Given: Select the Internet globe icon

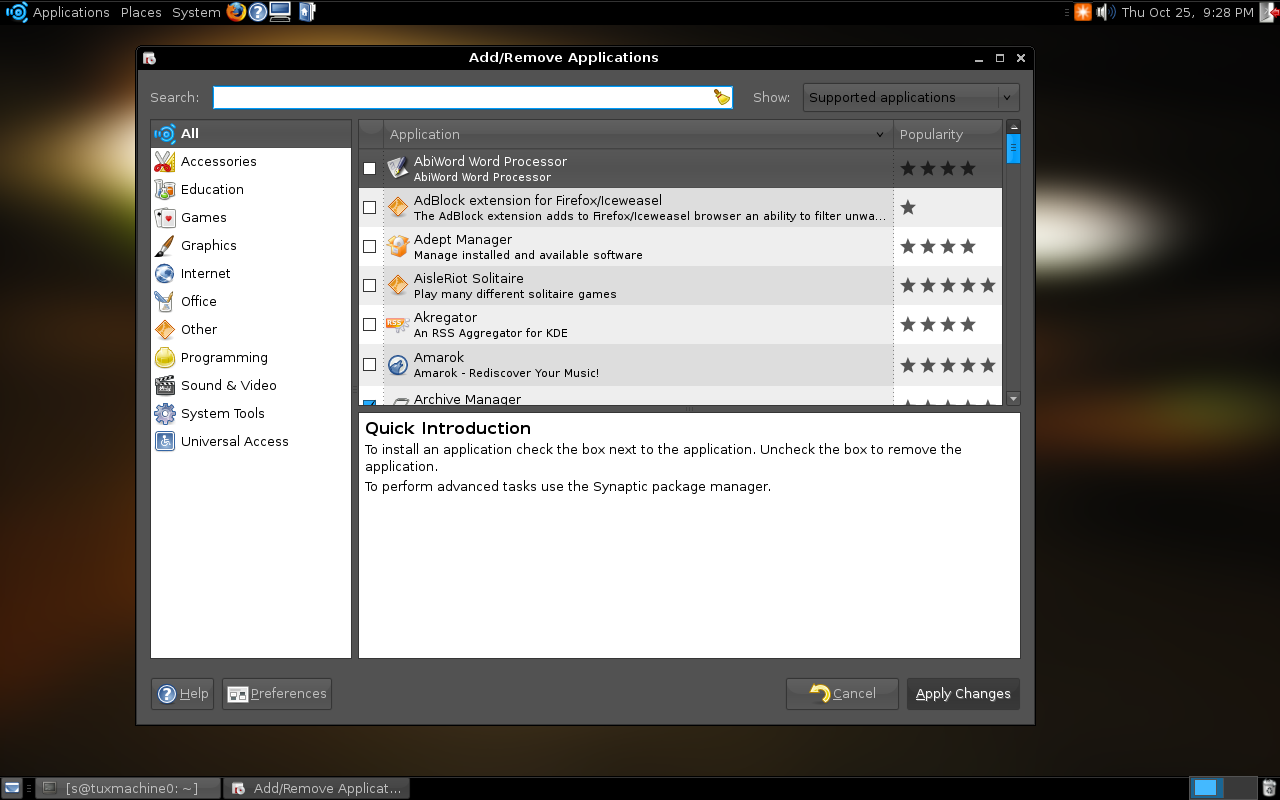Looking at the screenshot, I should 165,273.
